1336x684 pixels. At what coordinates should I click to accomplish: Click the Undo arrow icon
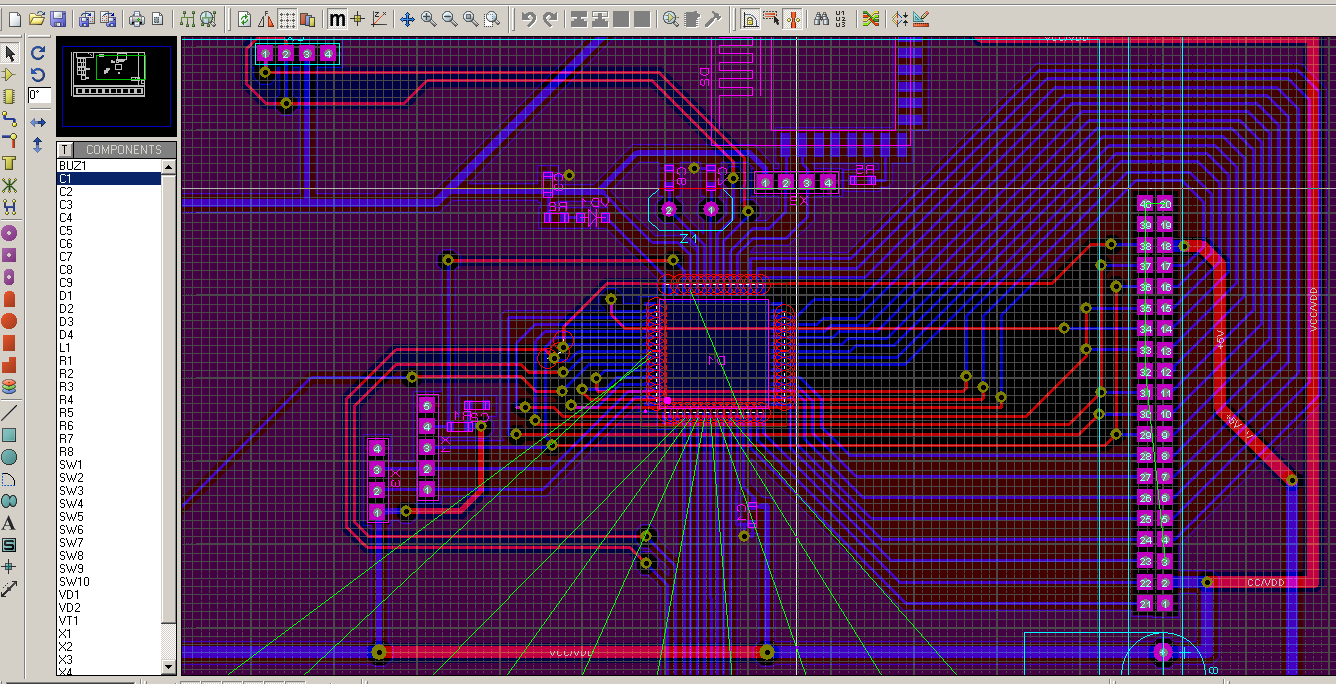(x=528, y=19)
